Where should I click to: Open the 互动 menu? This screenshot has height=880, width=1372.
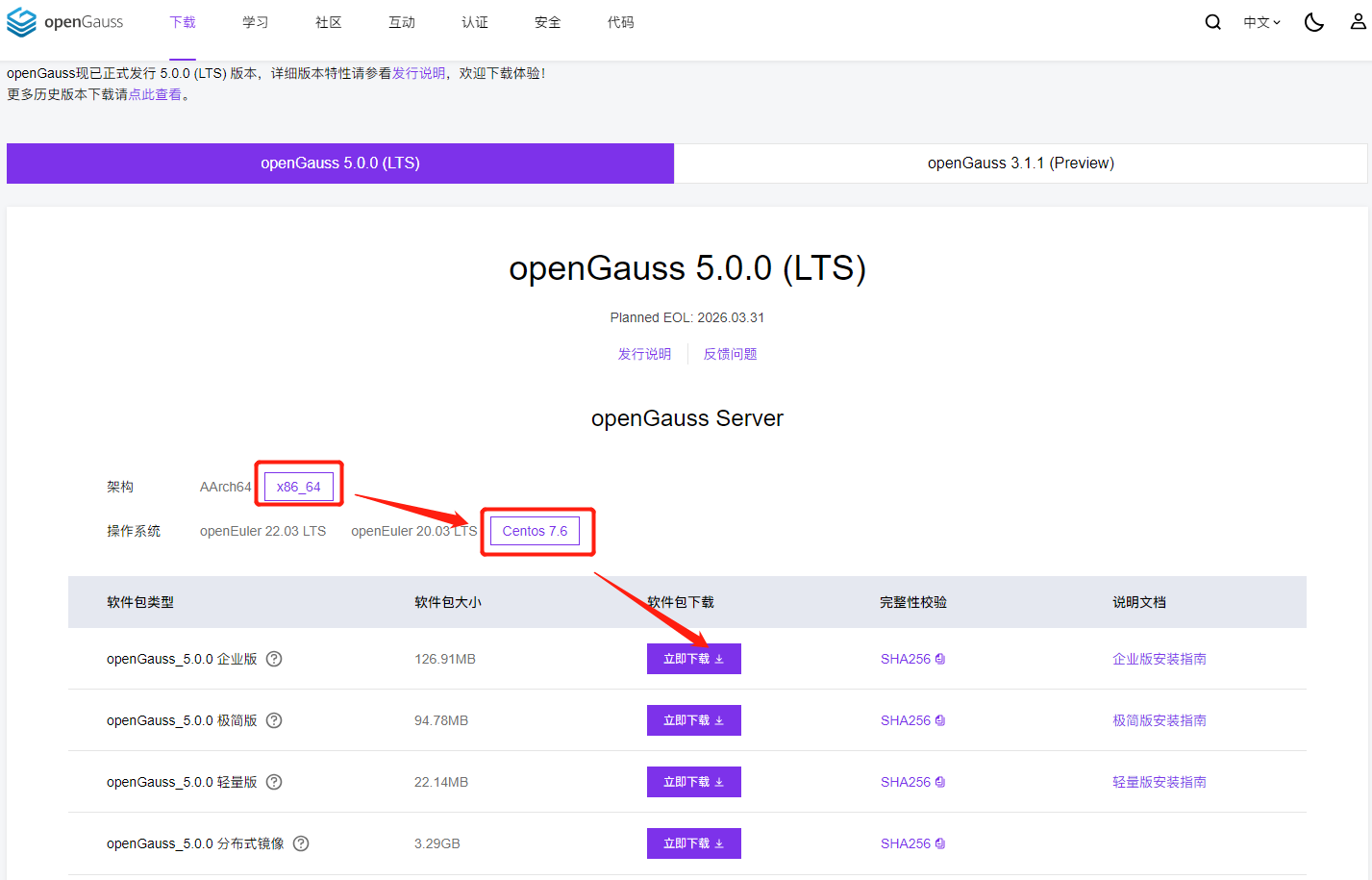tap(402, 22)
